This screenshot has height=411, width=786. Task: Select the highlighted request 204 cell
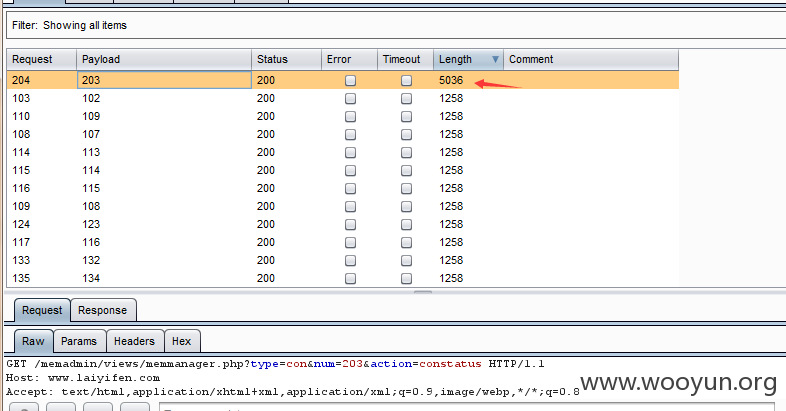tap(42, 80)
